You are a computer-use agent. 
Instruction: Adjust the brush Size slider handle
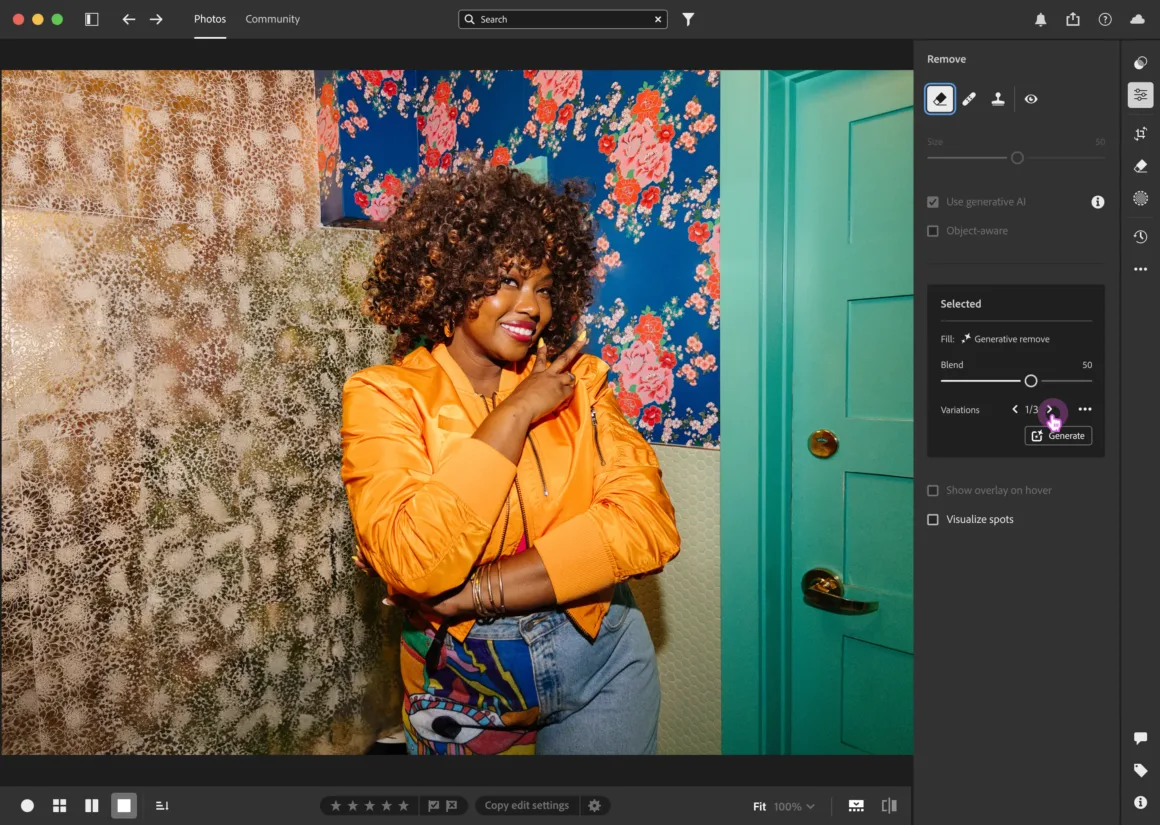tap(1017, 158)
